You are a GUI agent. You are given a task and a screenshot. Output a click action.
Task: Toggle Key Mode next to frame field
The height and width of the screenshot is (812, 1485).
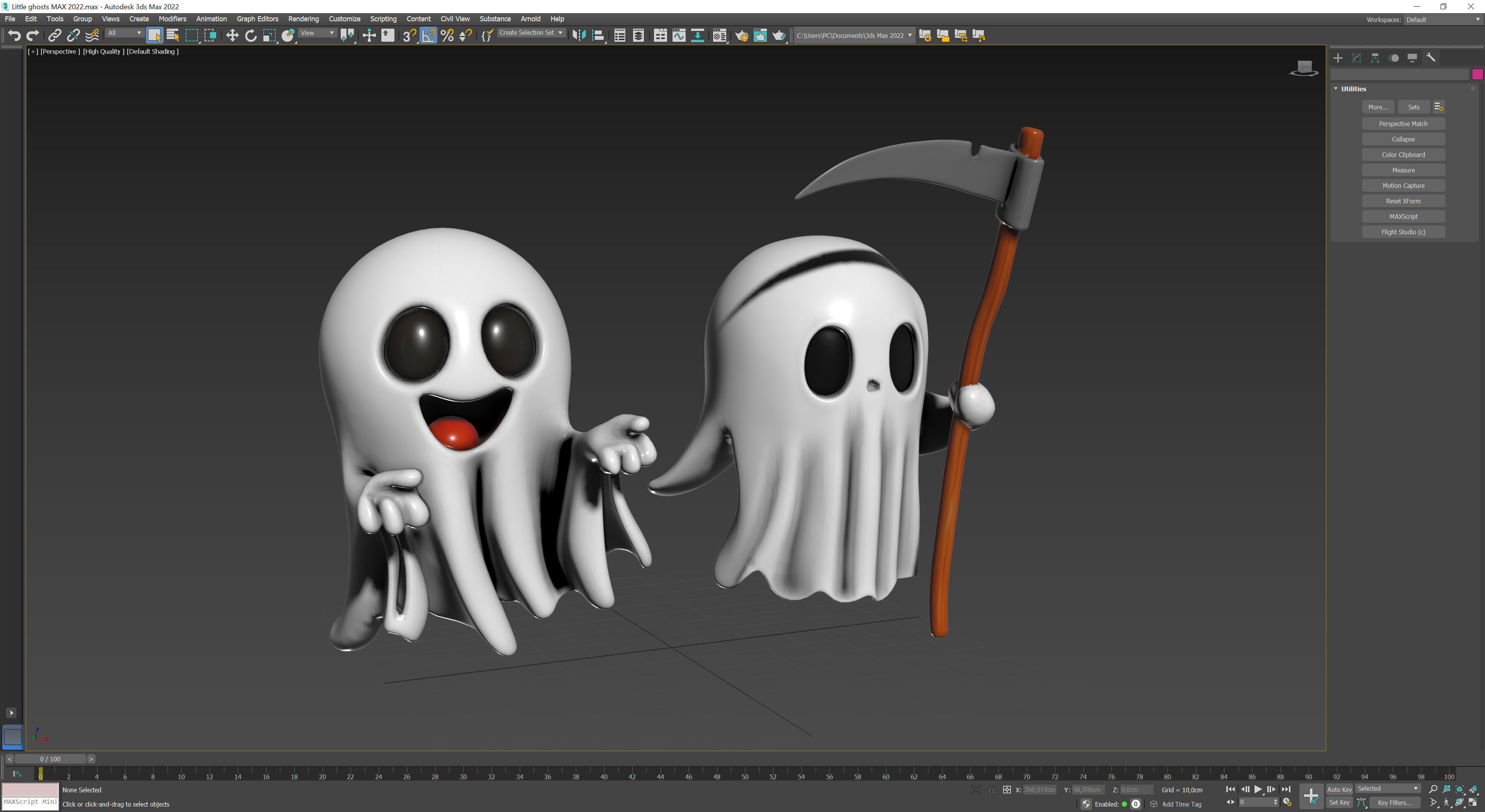click(1230, 803)
